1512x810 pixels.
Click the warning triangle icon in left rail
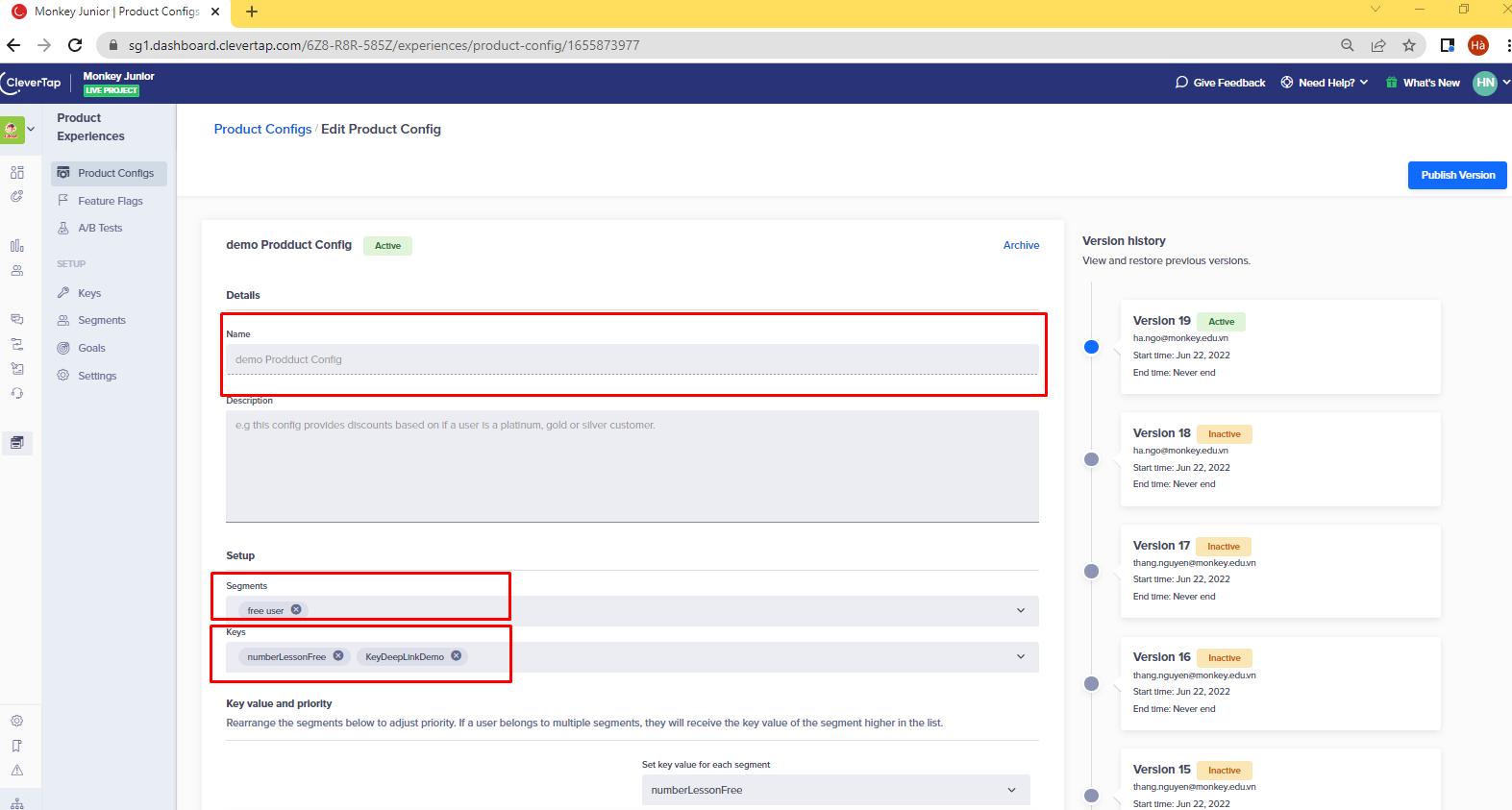click(x=17, y=771)
